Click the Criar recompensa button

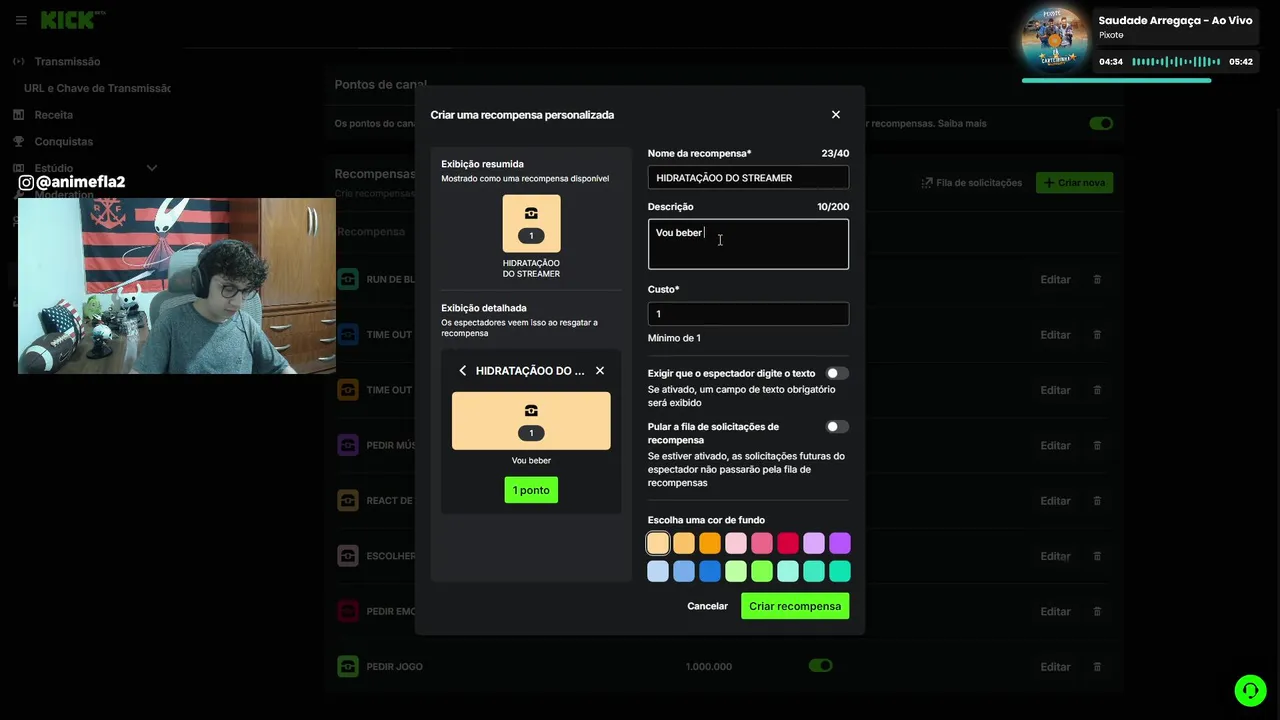795,606
